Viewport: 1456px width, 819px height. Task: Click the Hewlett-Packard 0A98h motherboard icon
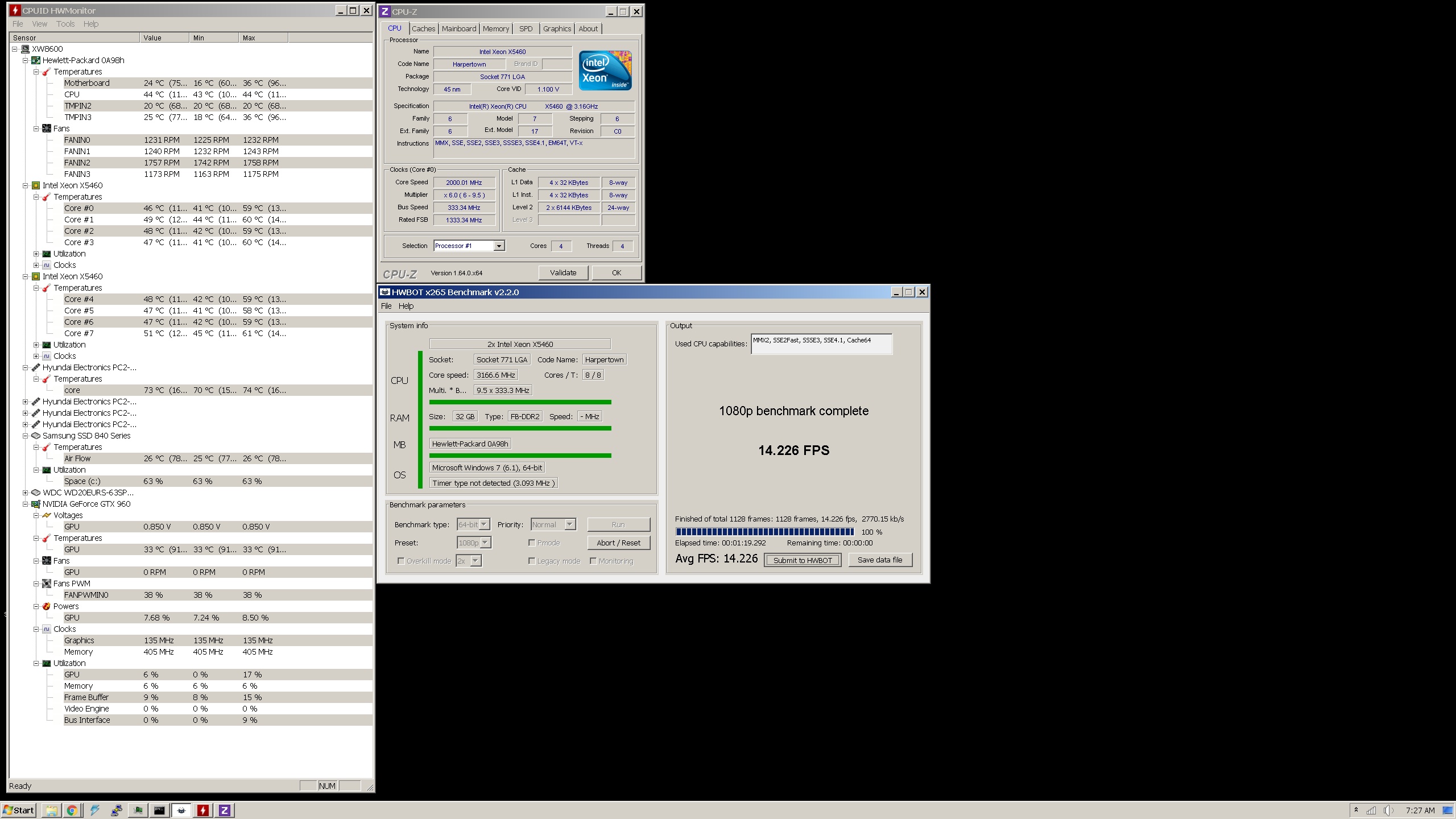(36, 60)
